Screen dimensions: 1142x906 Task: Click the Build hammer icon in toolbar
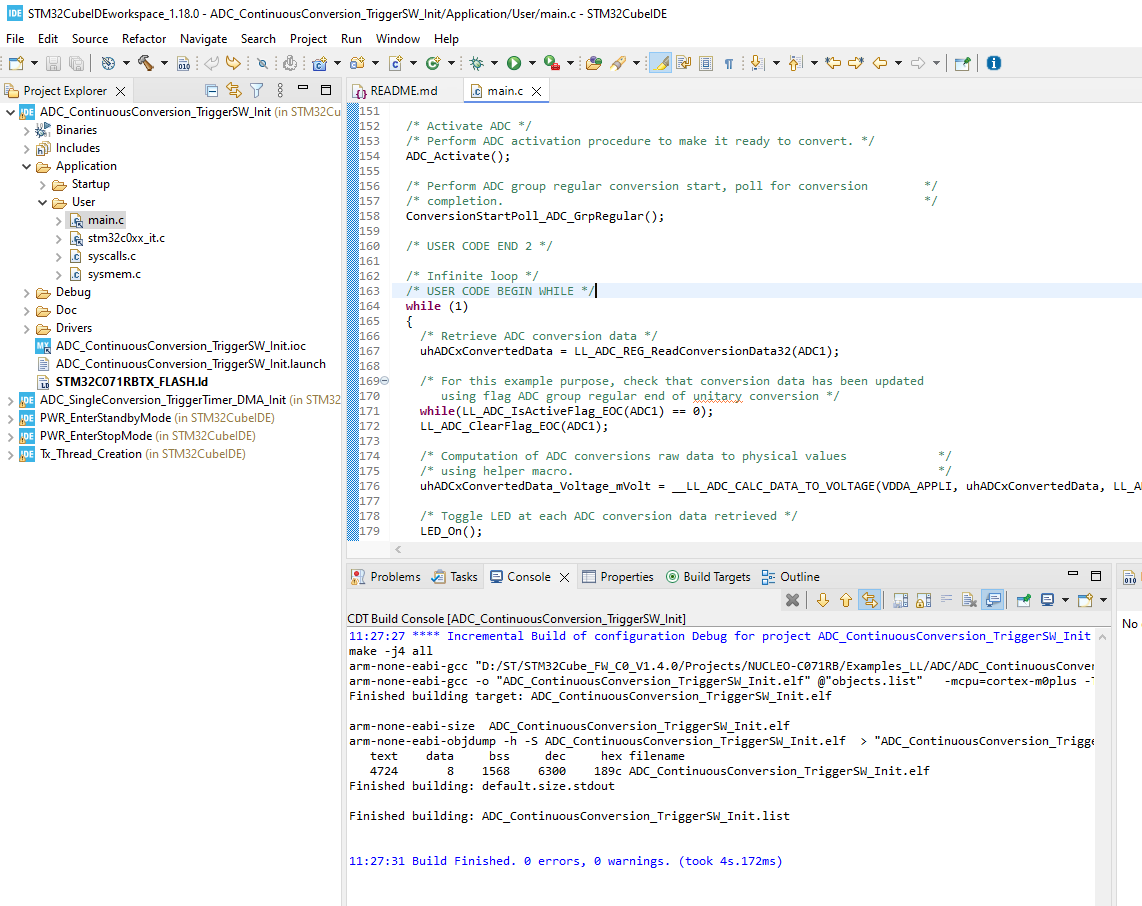point(146,63)
